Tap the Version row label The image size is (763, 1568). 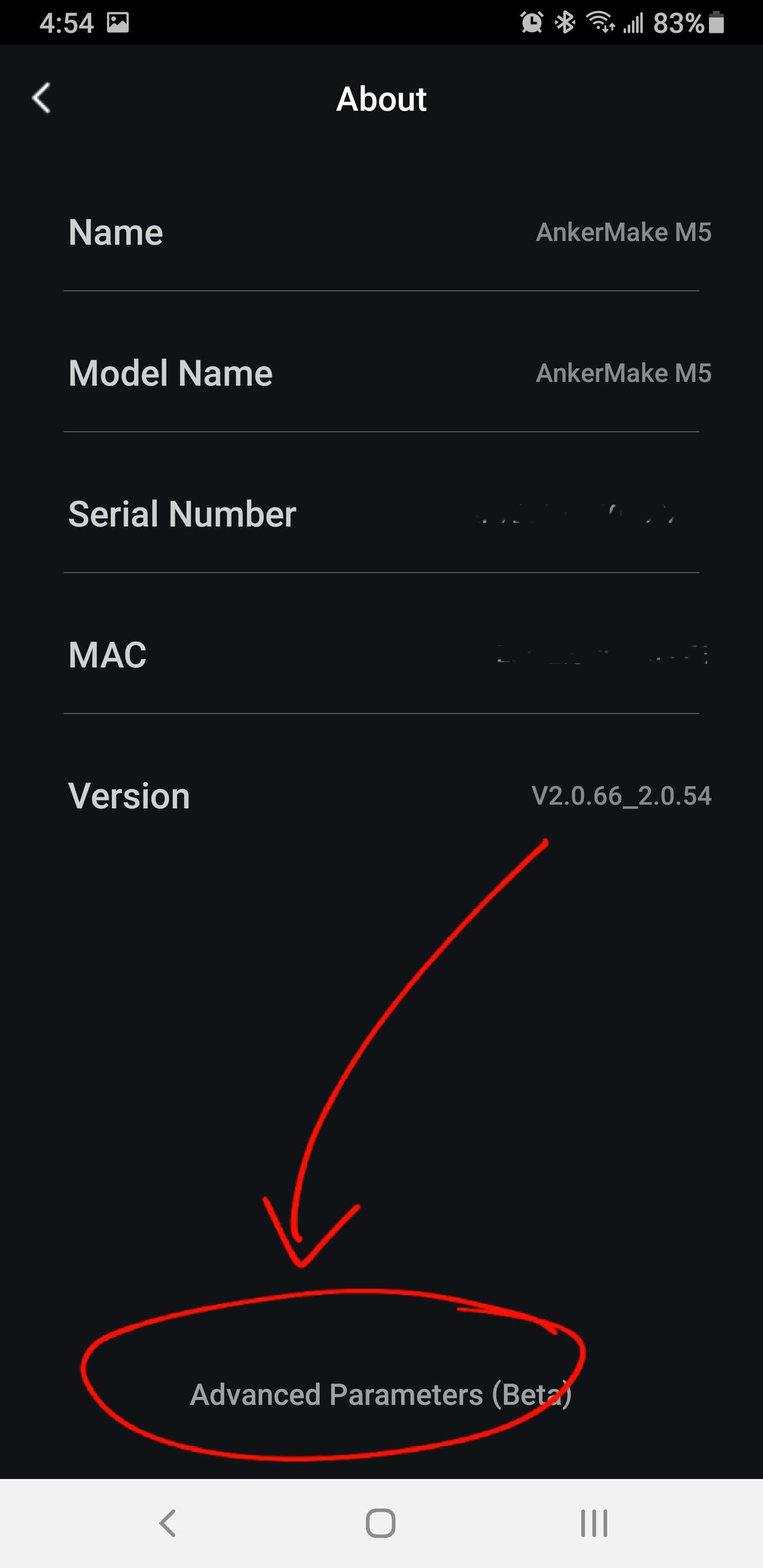click(x=129, y=796)
